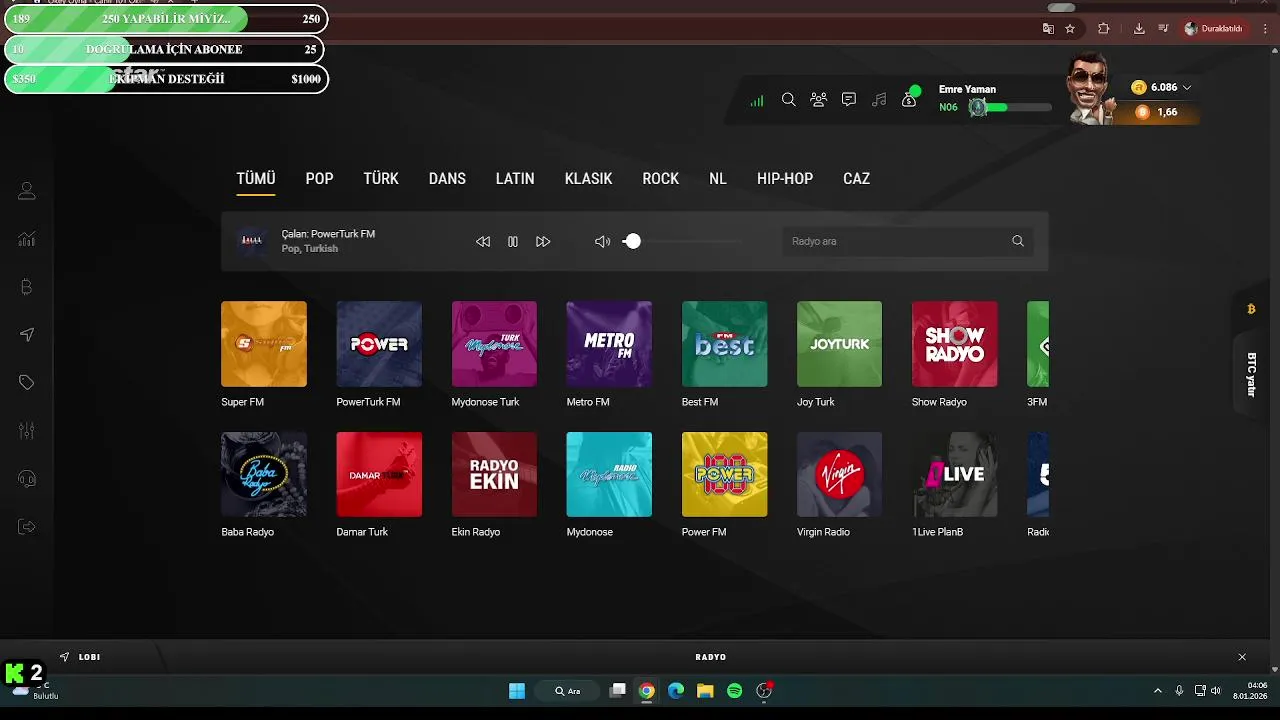This screenshot has height=720, width=1280.
Task: Adjust the radio volume slider handle
Action: point(632,241)
